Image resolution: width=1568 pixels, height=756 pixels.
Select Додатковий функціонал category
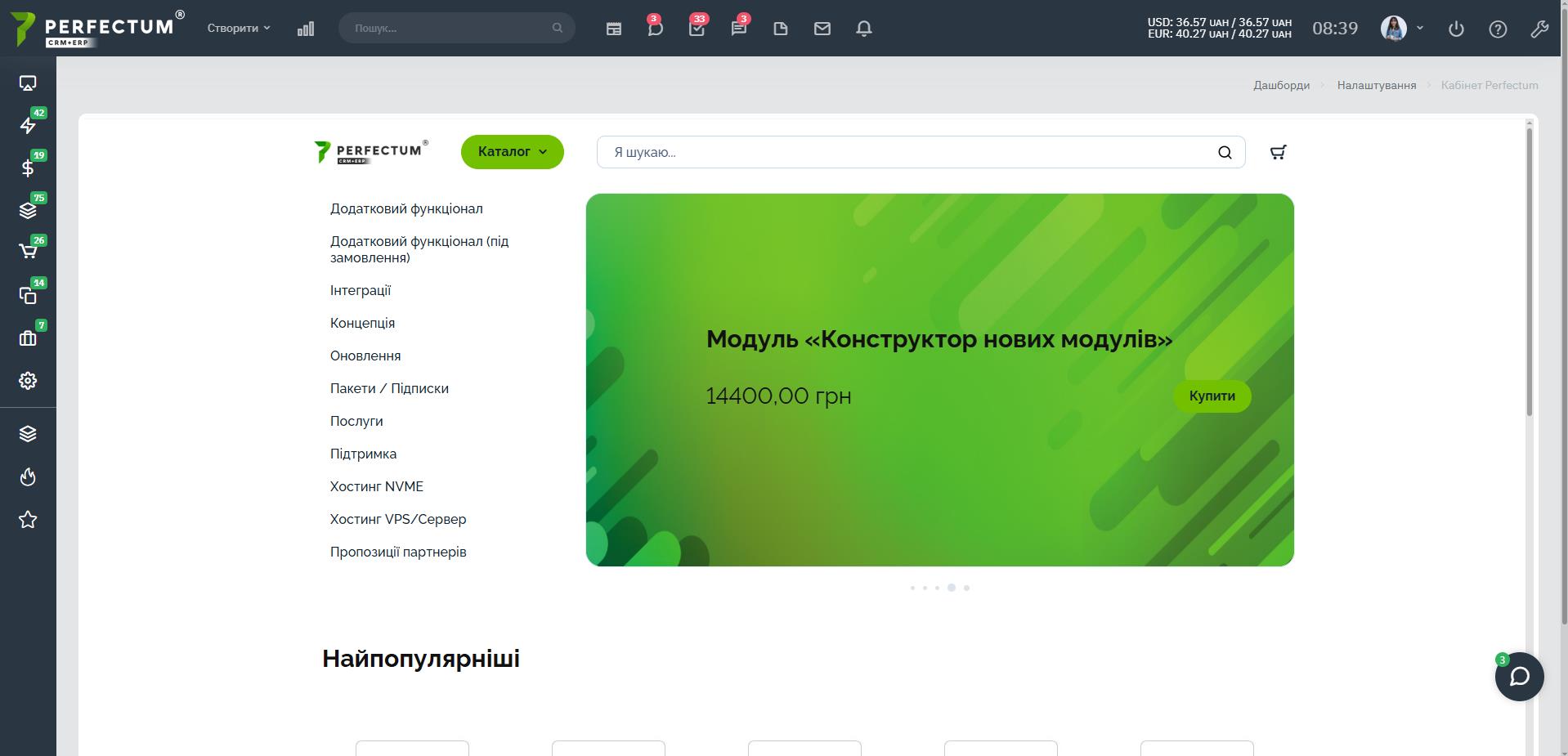pyautogui.click(x=406, y=208)
